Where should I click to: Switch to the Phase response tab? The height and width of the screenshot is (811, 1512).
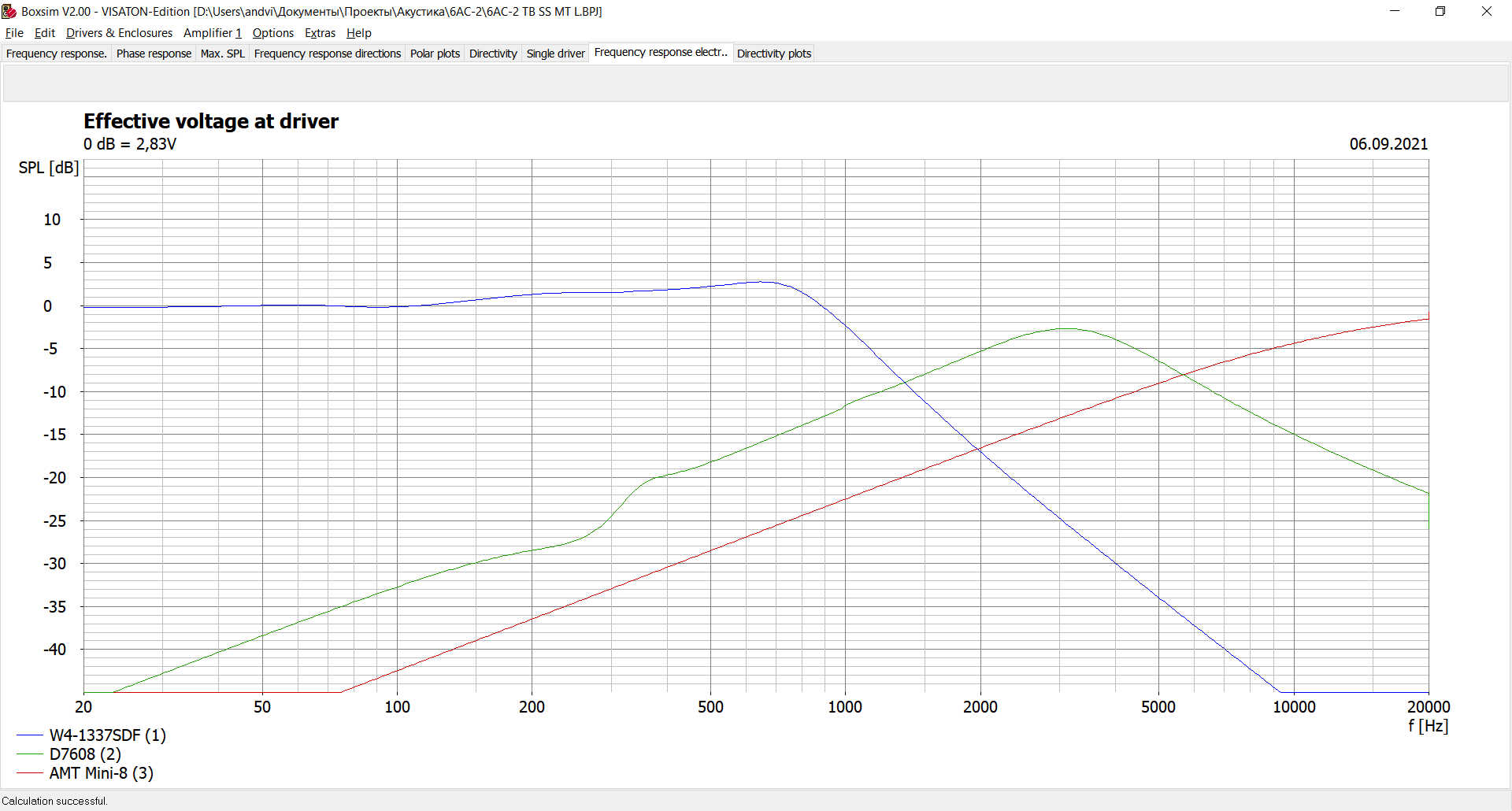[x=154, y=54]
